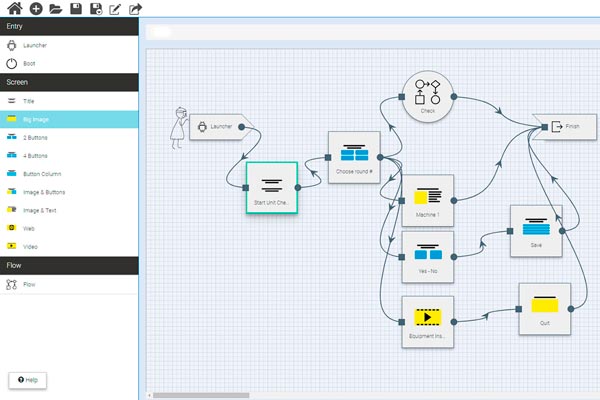Select the Launcher entry in the sidebar

pyautogui.click(x=69, y=45)
